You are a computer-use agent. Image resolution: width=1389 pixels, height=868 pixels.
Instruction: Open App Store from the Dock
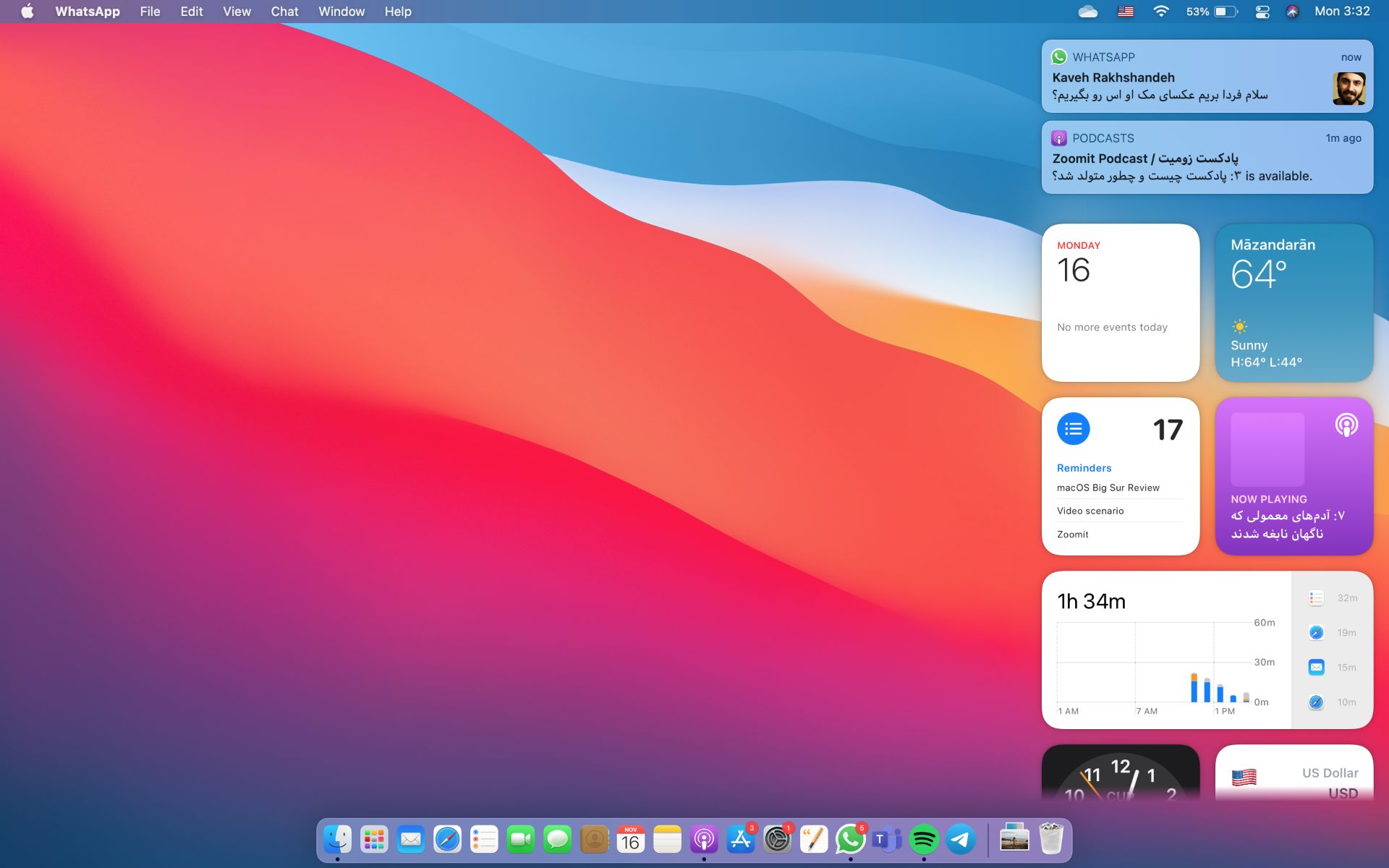[x=741, y=840]
